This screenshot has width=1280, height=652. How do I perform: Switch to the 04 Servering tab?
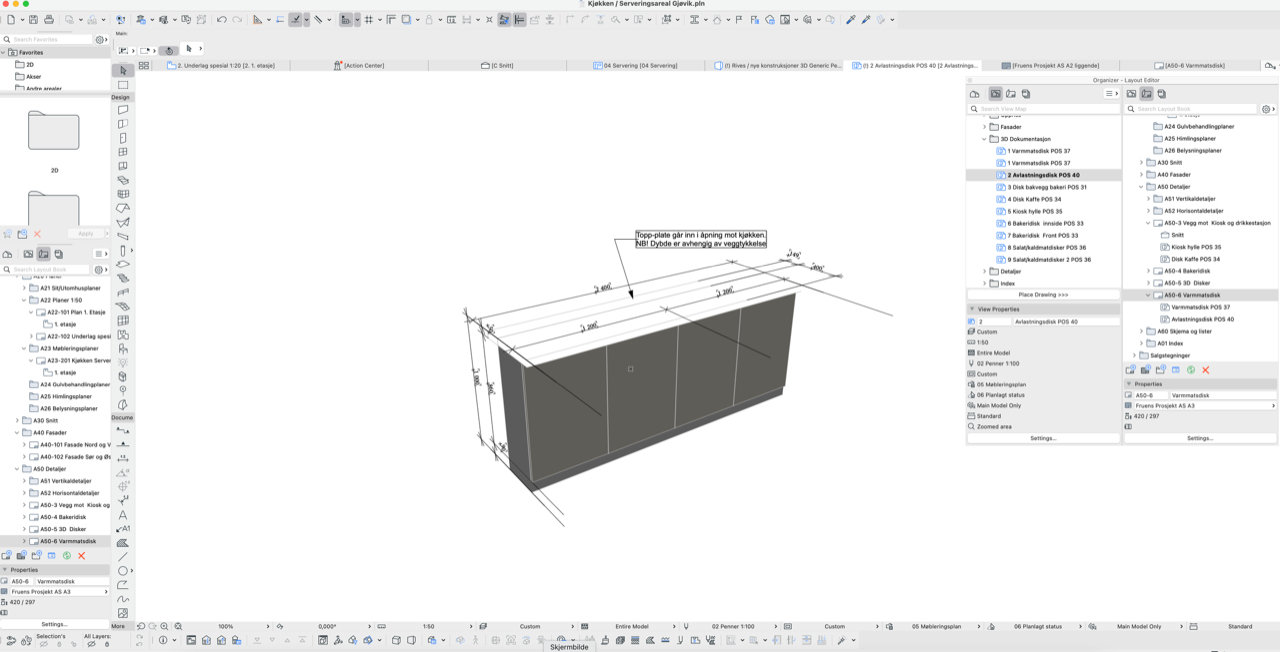640,65
